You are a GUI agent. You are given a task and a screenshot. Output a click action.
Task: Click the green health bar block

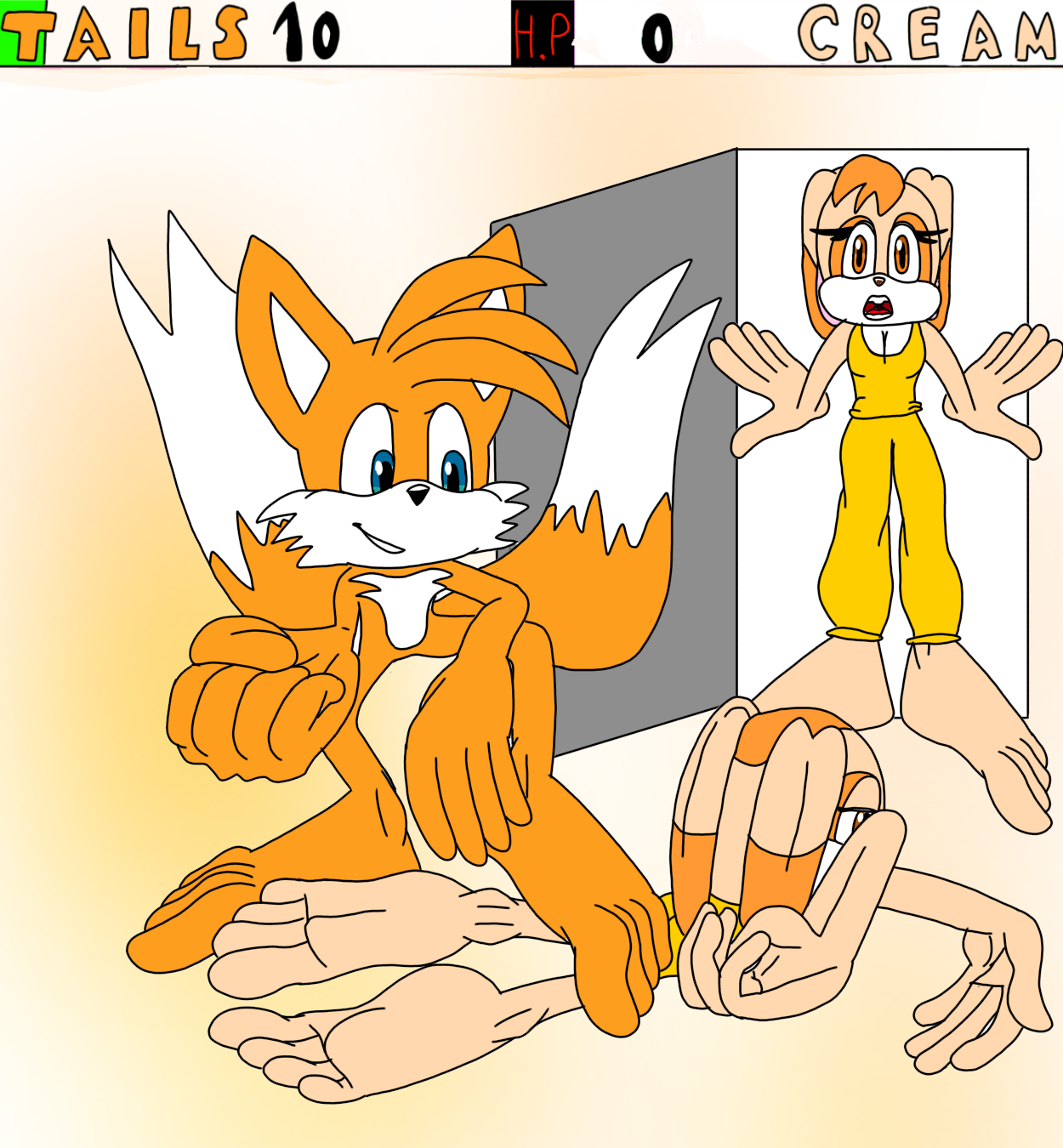[x=22, y=33]
